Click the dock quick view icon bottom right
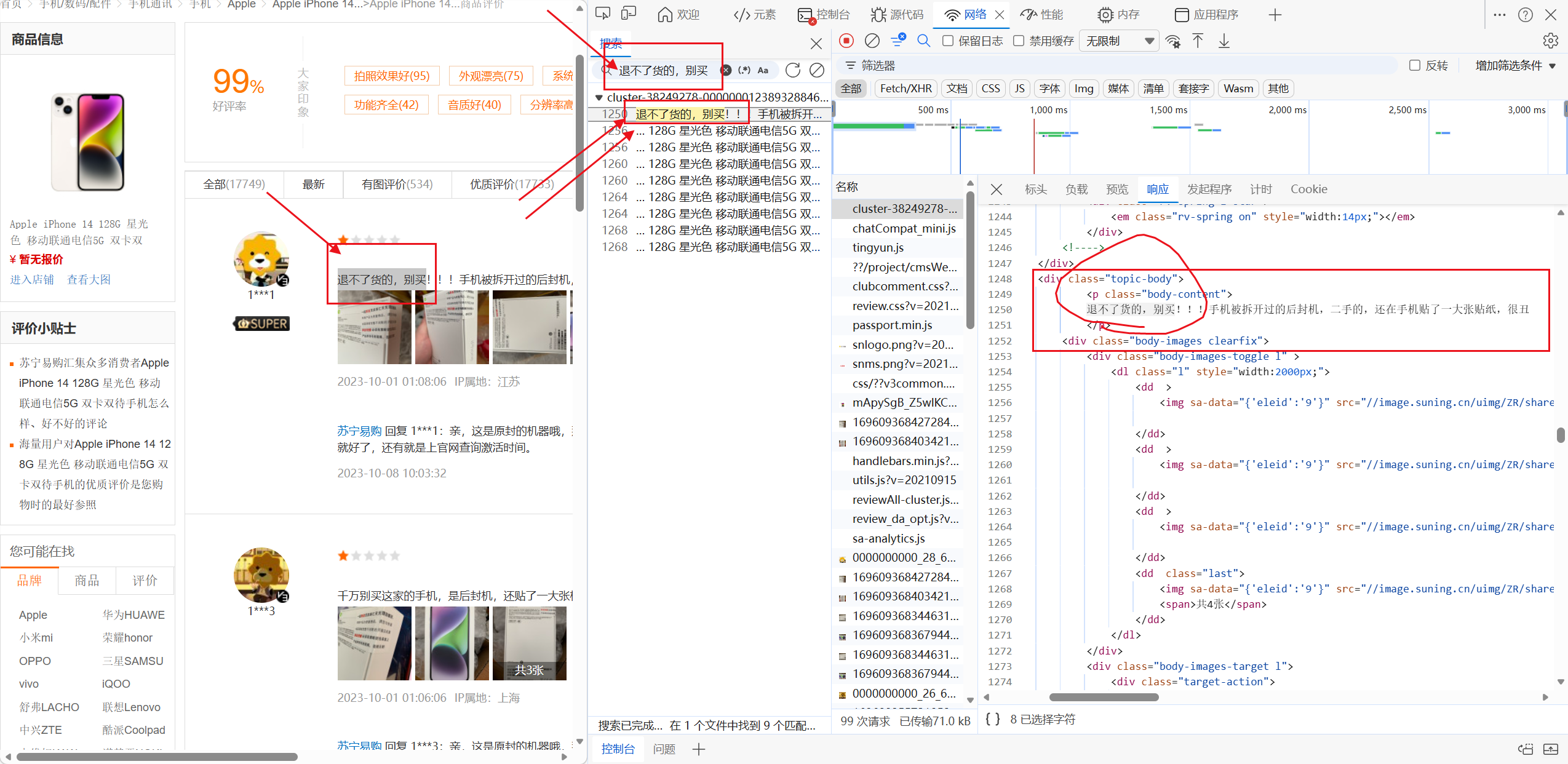Screen dimensions: 1568x764 (x=1526, y=749)
